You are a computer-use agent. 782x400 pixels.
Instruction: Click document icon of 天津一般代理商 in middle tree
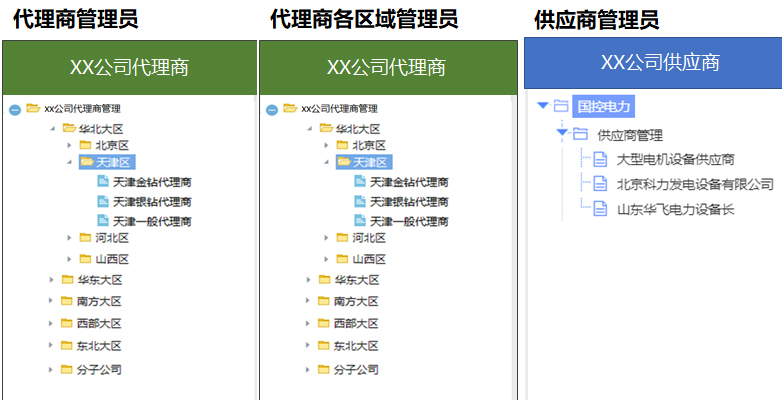pyautogui.click(x=360, y=220)
